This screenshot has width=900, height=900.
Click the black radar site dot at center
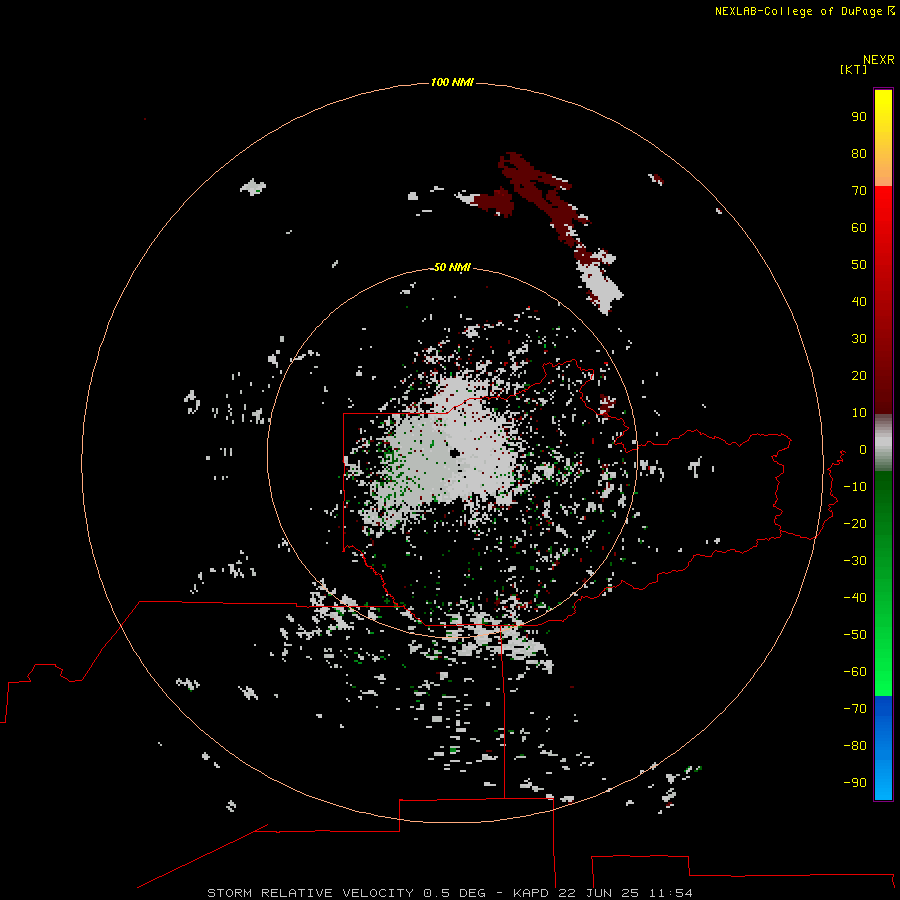click(455, 453)
